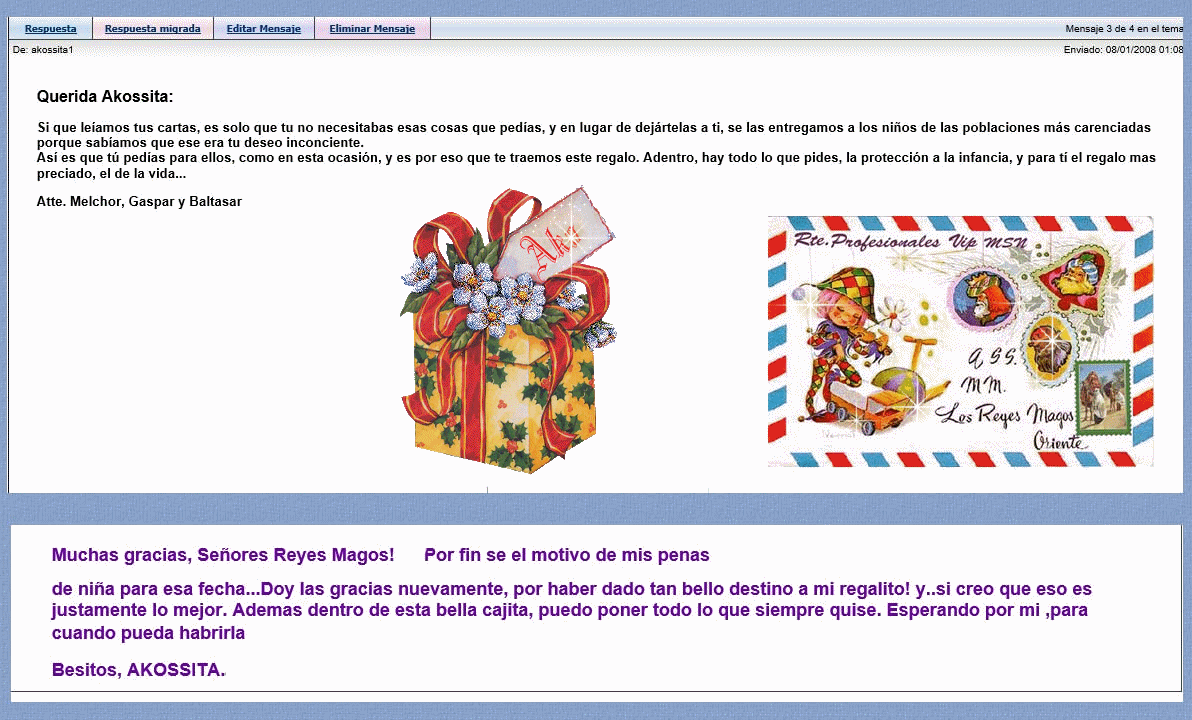
Task: Select the Respuesta migrada tab
Action: click(152, 29)
